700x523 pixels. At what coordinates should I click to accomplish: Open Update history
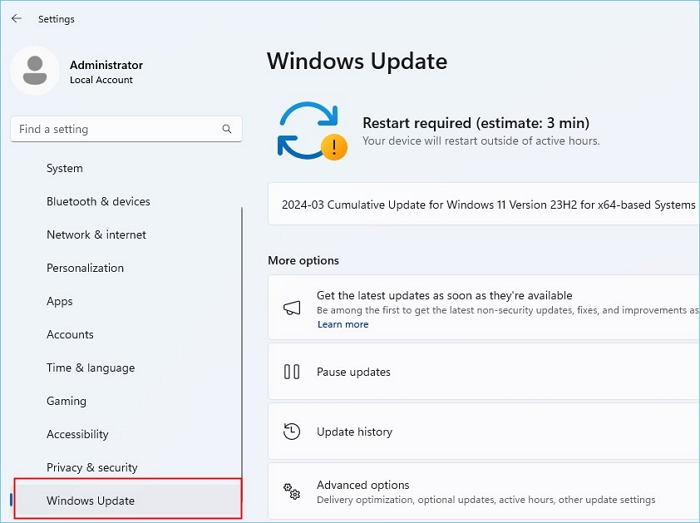pyautogui.click(x=484, y=432)
